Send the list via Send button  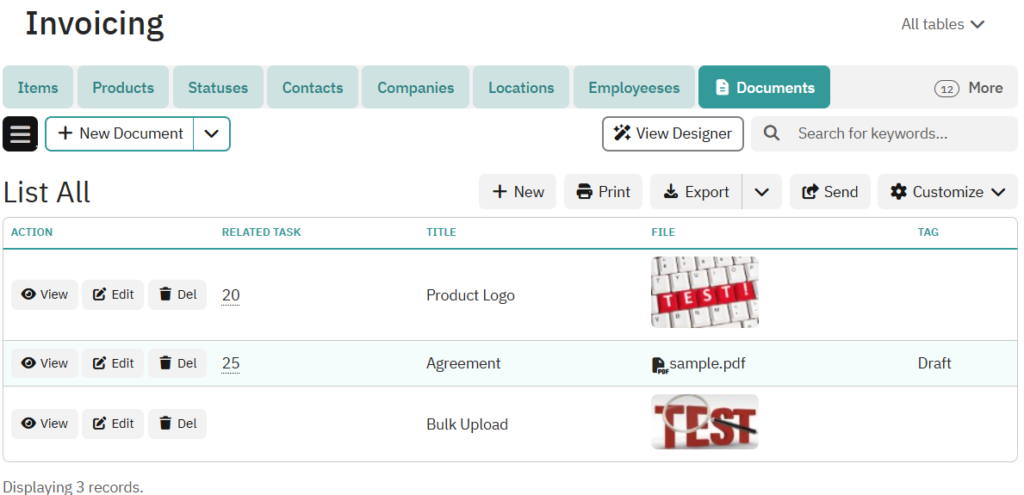coord(830,192)
